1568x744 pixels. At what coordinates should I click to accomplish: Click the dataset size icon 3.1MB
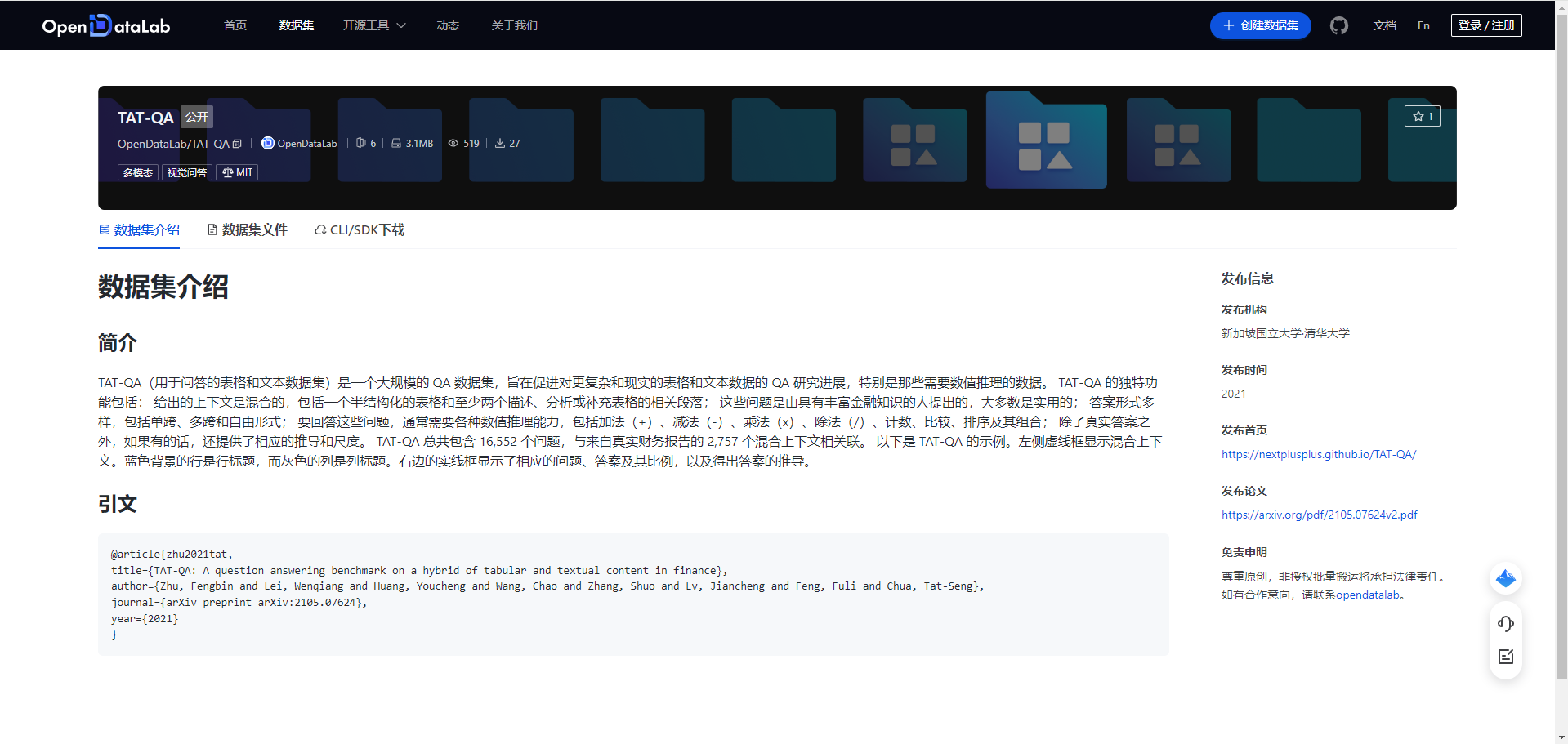395,143
